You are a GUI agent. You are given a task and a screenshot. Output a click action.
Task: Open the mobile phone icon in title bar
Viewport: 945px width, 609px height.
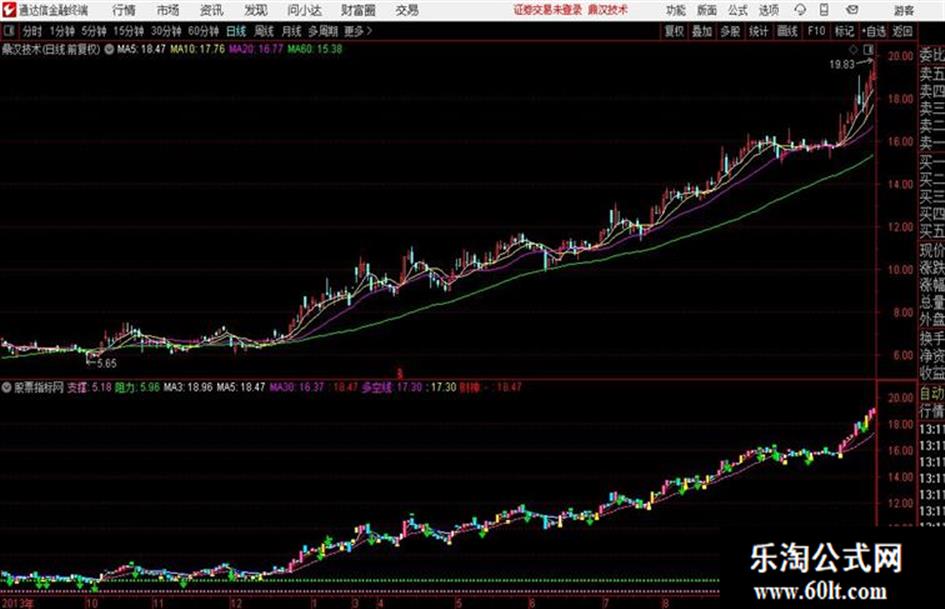tap(824, 10)
